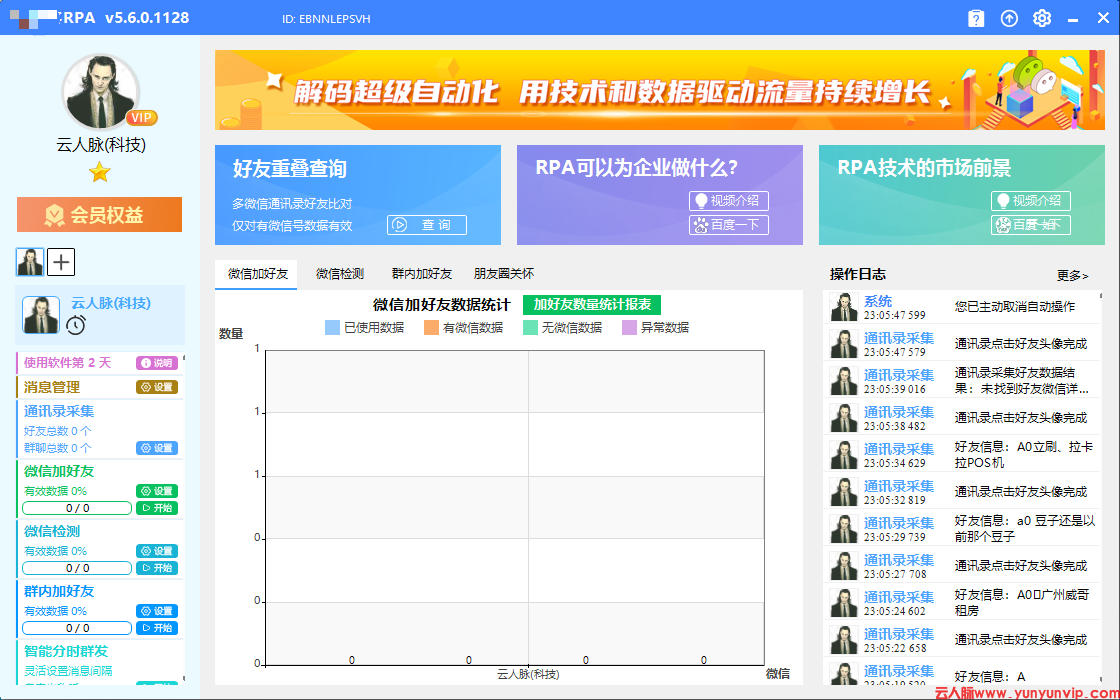Click the gold star rating icon

(99, 172)
